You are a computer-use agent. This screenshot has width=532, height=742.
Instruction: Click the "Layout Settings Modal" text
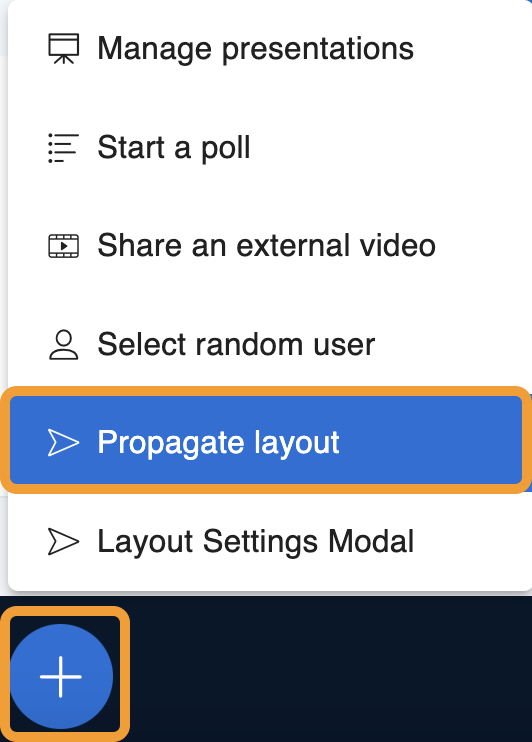[256, 542]
